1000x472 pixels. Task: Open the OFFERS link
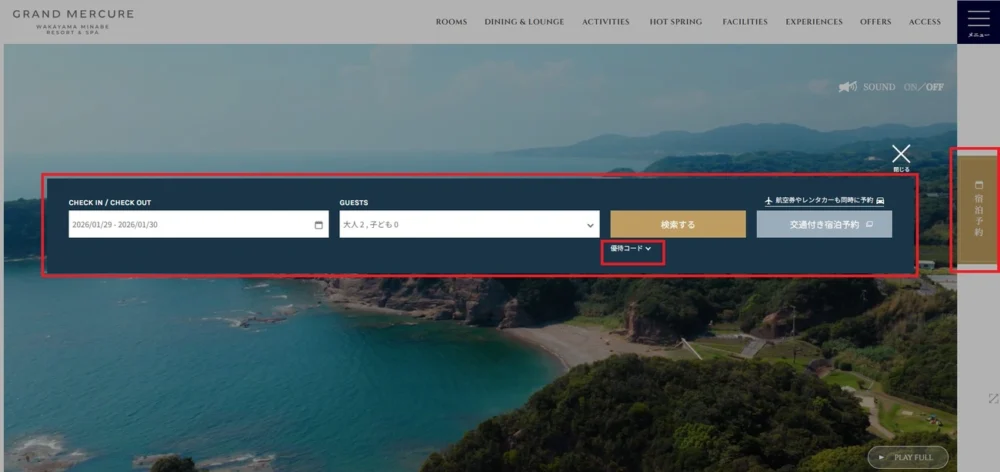pyautogui.click(x=875, y=22)
